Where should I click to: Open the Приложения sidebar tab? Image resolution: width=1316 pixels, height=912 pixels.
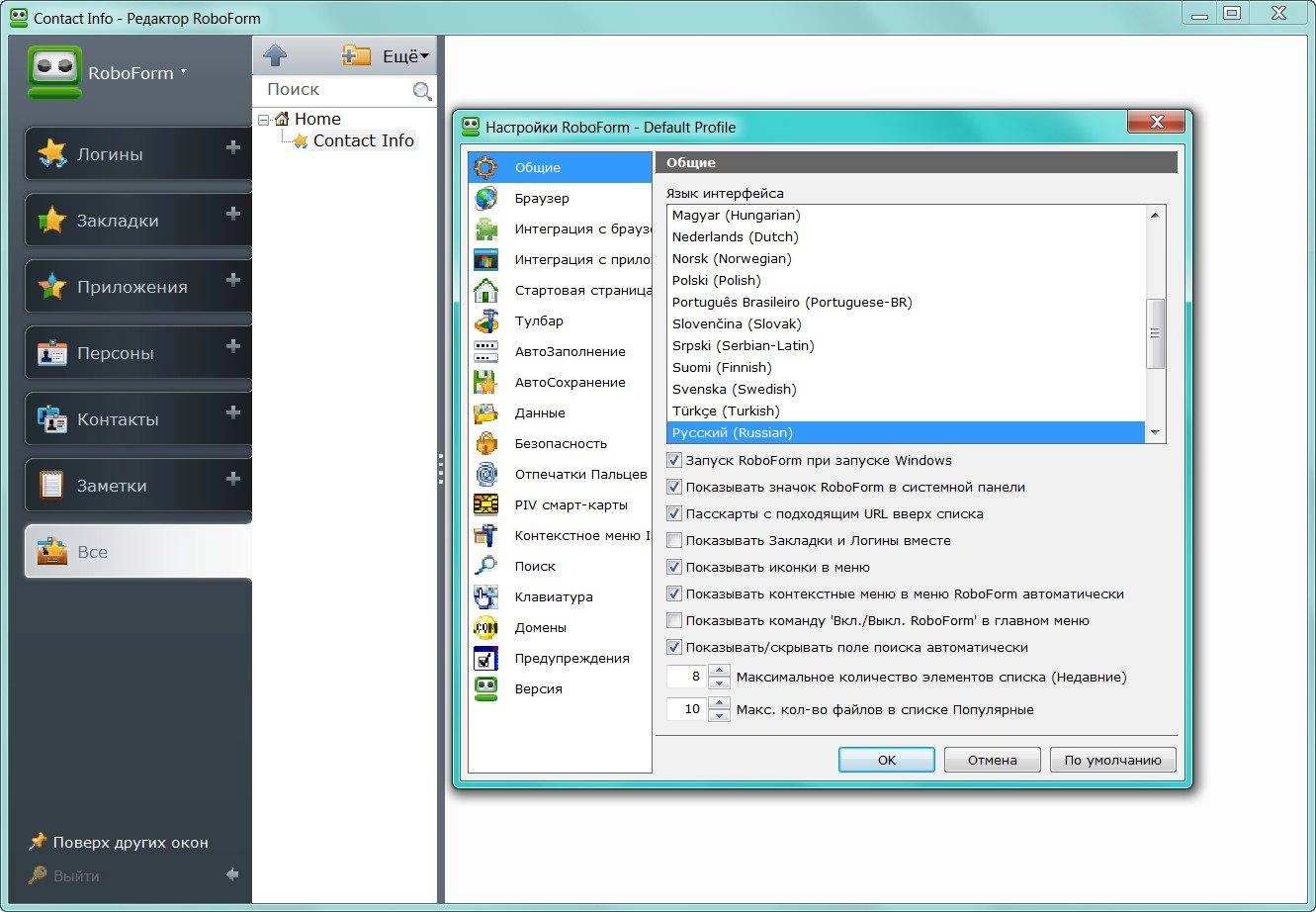(x=137, y=287)
